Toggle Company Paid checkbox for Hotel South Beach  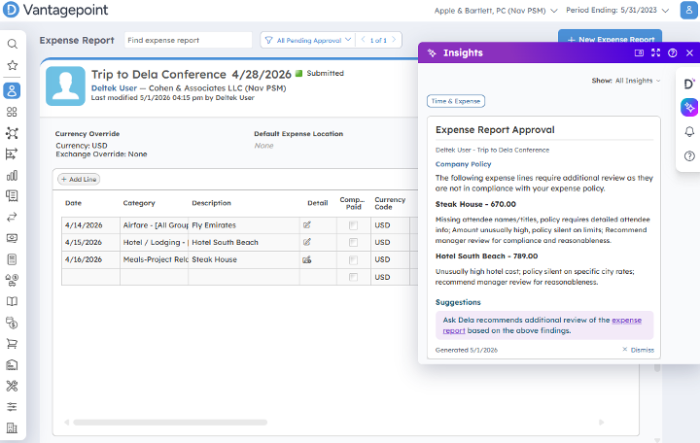(x=353, y=242)
